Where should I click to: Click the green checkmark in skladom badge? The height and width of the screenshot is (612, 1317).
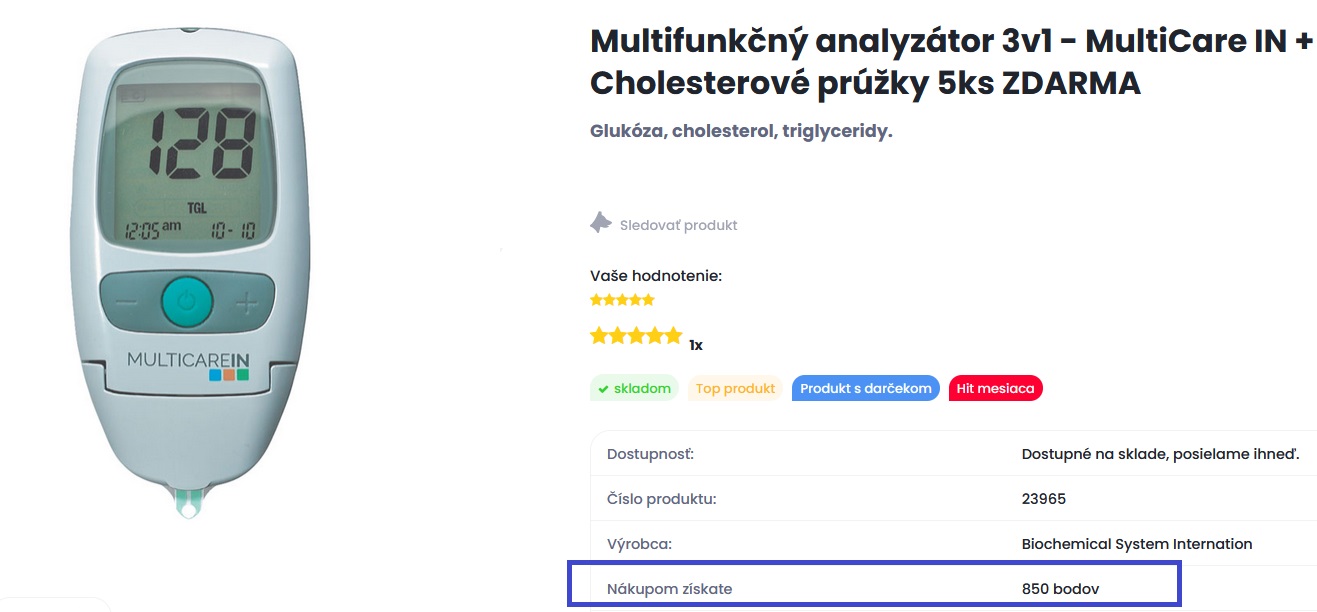coord(603,389)
